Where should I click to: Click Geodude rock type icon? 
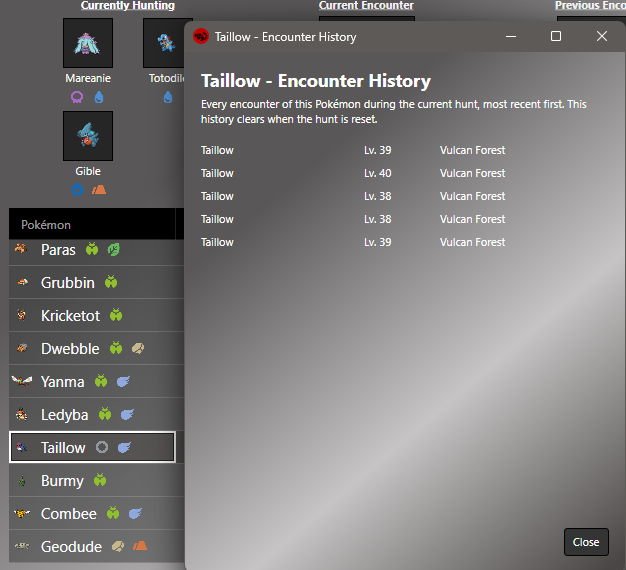[118, 546]
